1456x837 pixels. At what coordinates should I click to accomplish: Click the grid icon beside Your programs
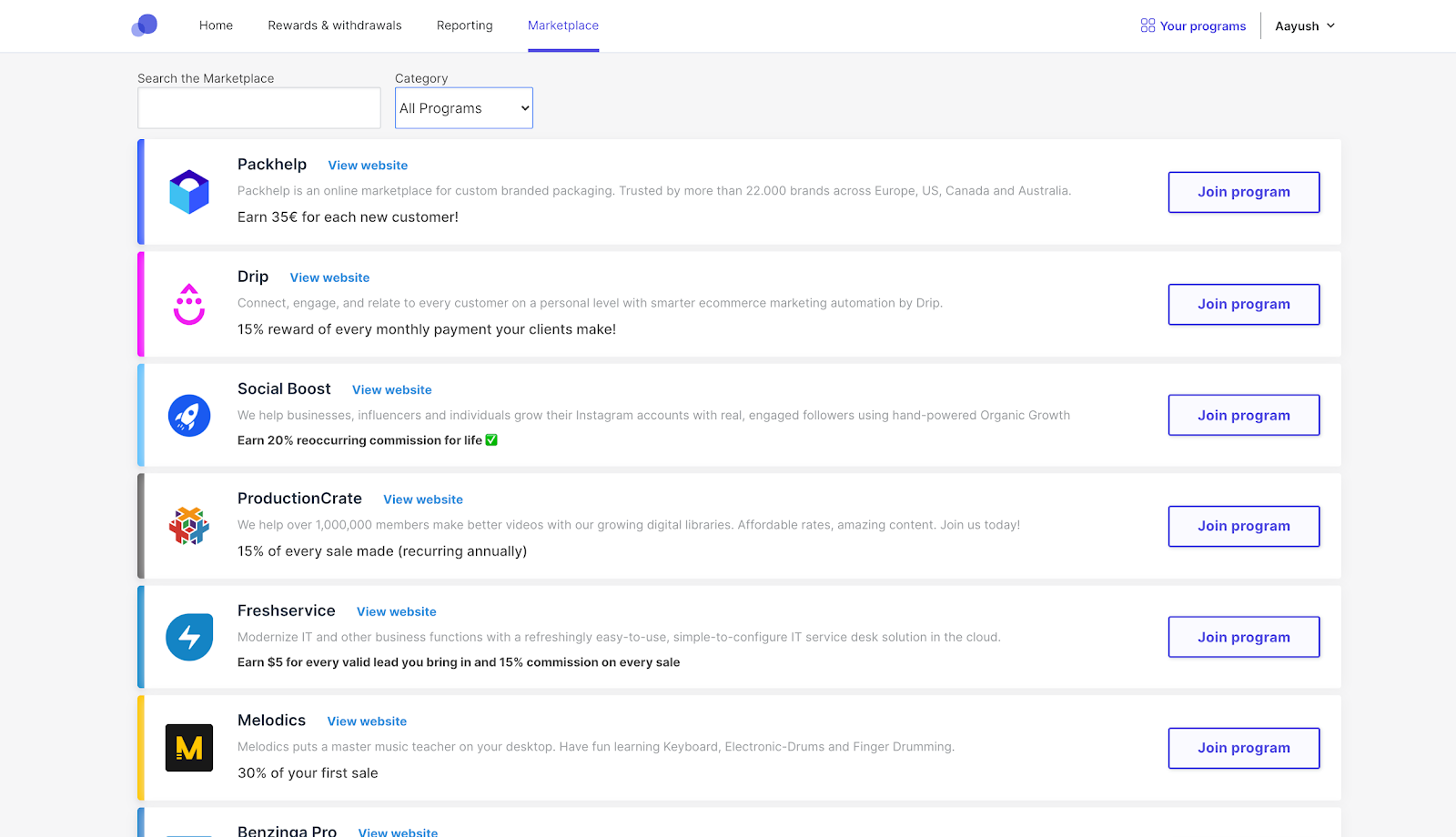point(1146,25)
